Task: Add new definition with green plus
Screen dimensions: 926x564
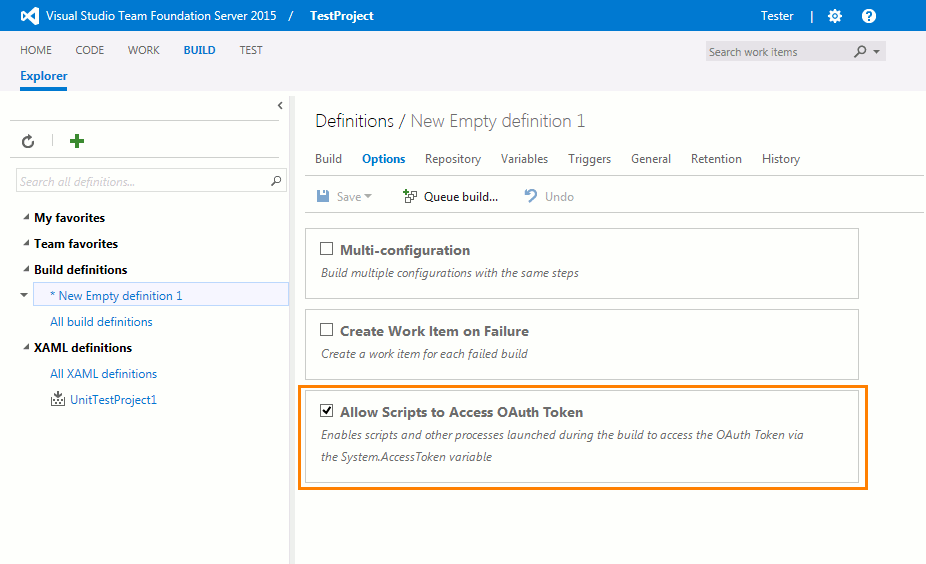Action: (x=77, y=141)
